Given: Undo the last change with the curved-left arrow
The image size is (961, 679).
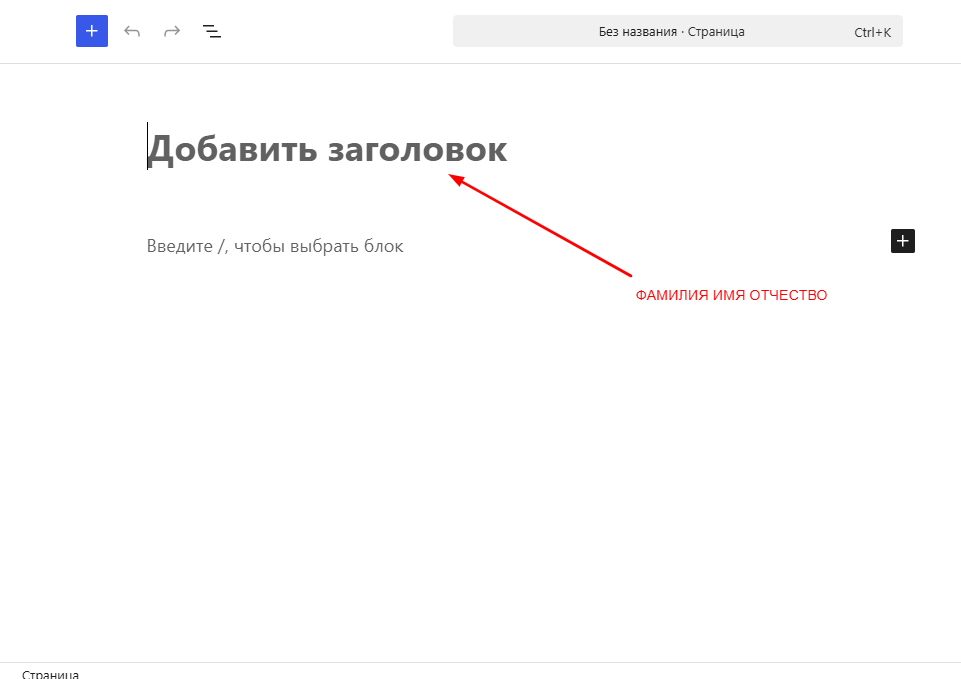Looking at the screenshot, I should pos(131,31).
